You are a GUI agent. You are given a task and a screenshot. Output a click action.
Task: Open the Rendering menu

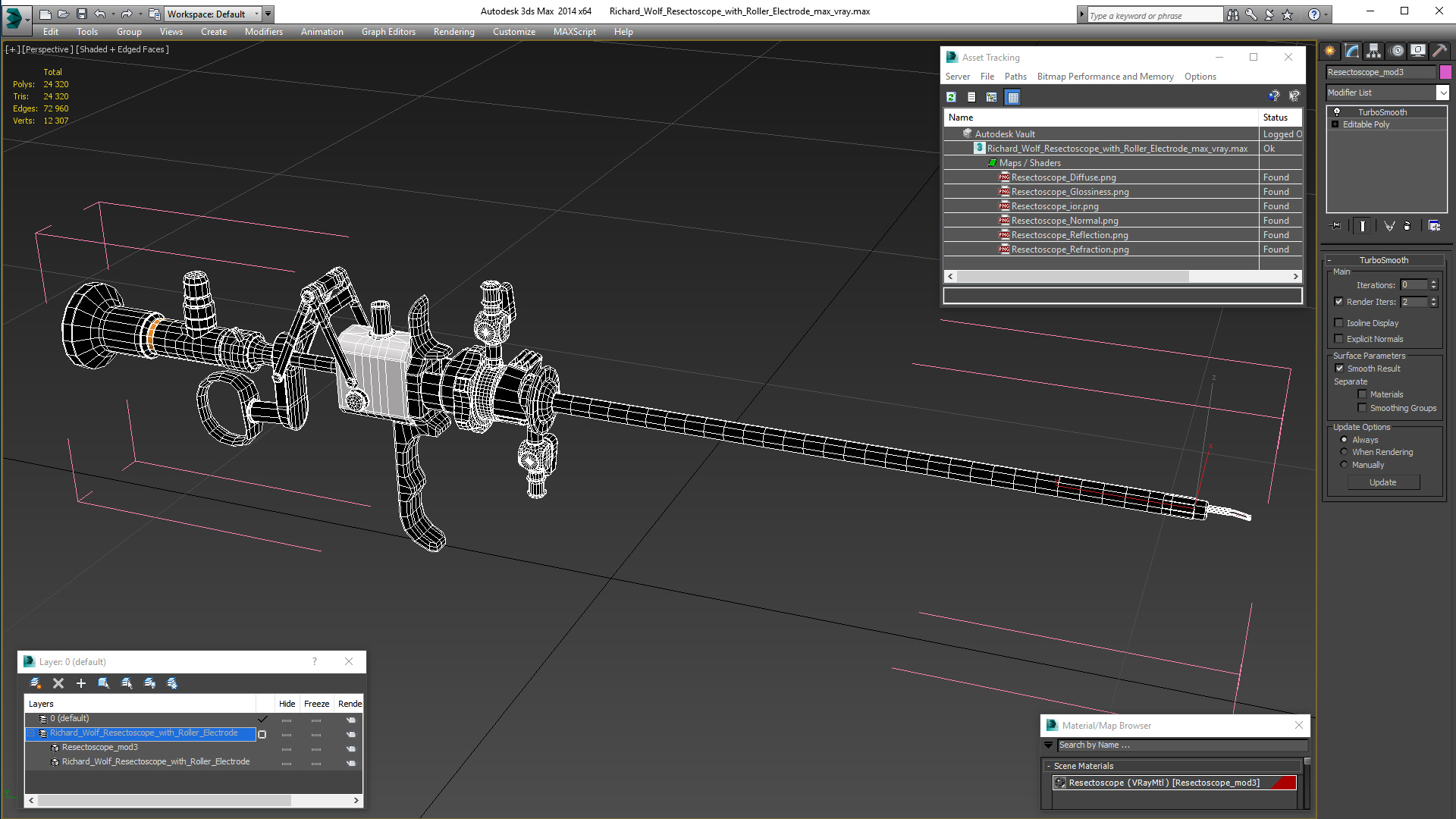(x=453, y=32)
